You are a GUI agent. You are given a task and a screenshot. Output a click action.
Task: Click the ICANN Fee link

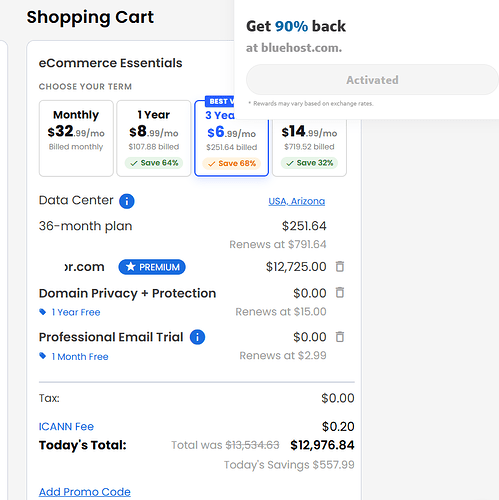pyautogui.click(x=66, y=426)
